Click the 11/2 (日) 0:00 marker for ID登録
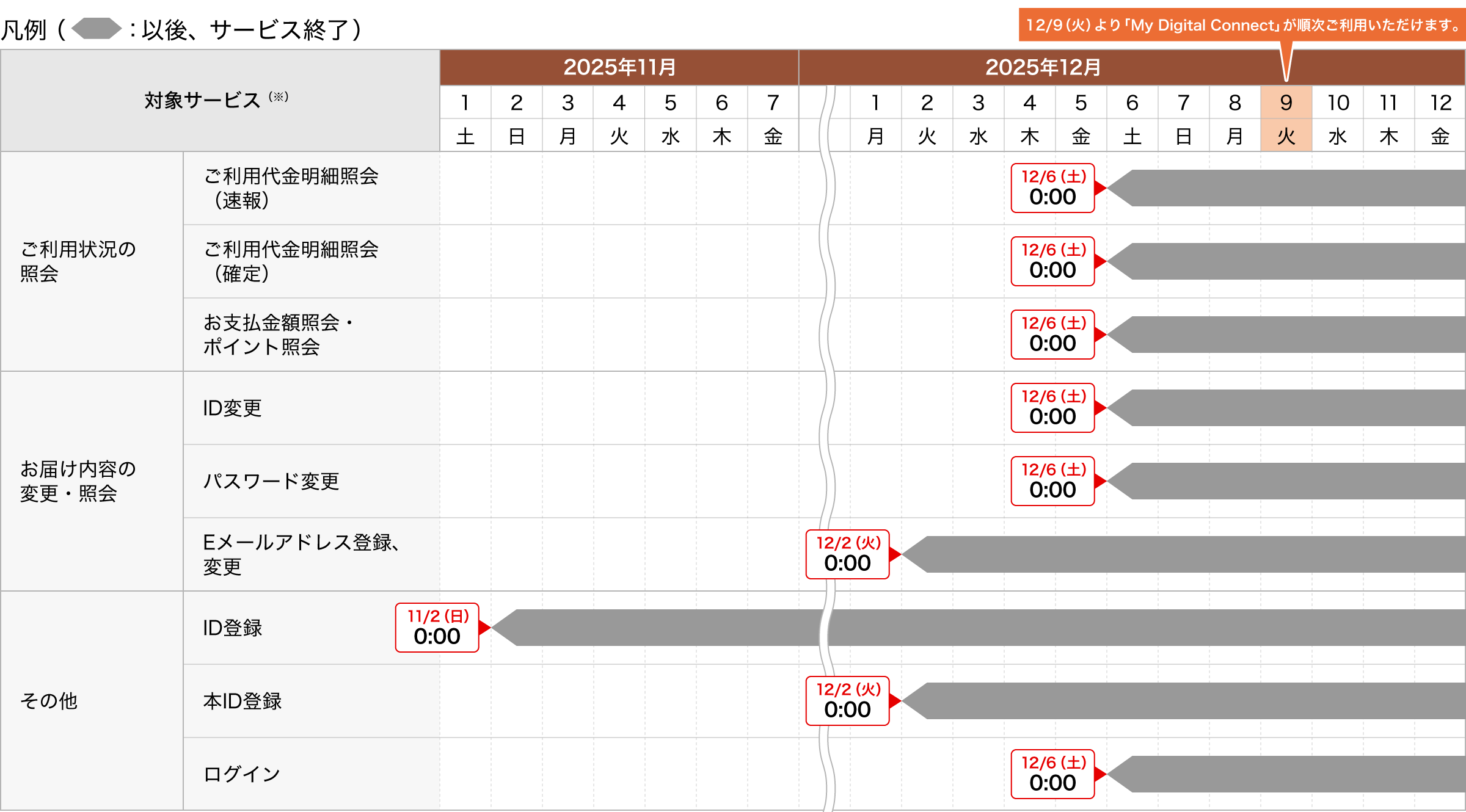This screenshot has height=812, width=1466. tap(437, 628)
